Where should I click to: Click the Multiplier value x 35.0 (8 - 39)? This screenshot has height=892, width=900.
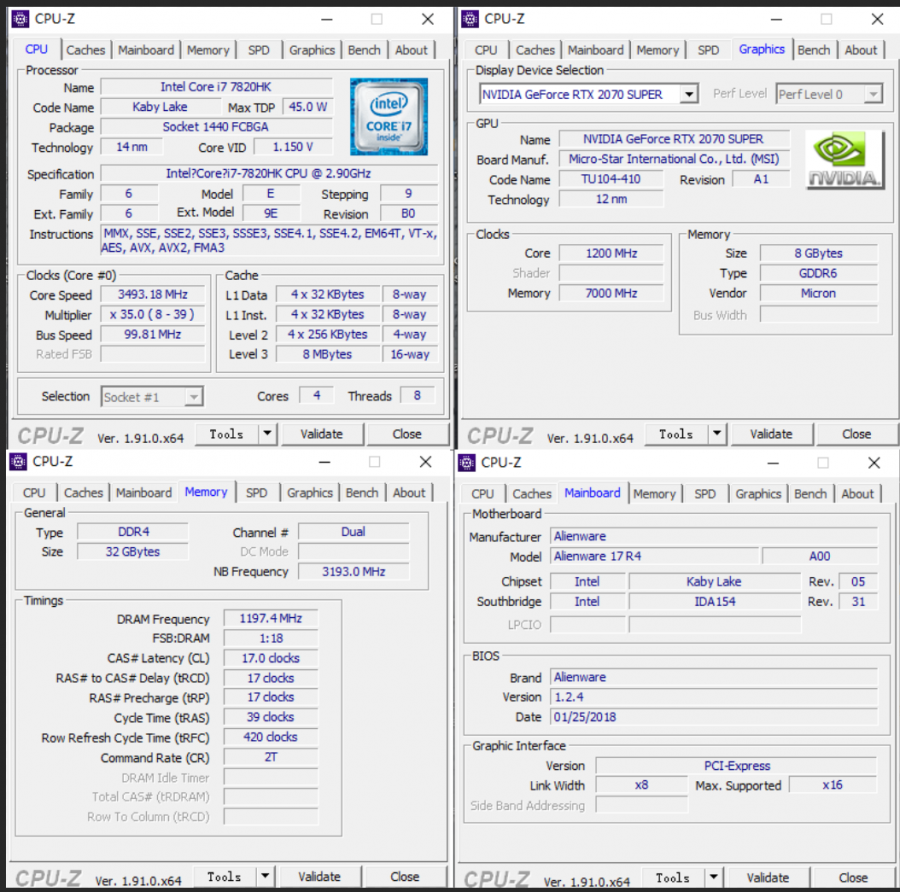[153, 315]
